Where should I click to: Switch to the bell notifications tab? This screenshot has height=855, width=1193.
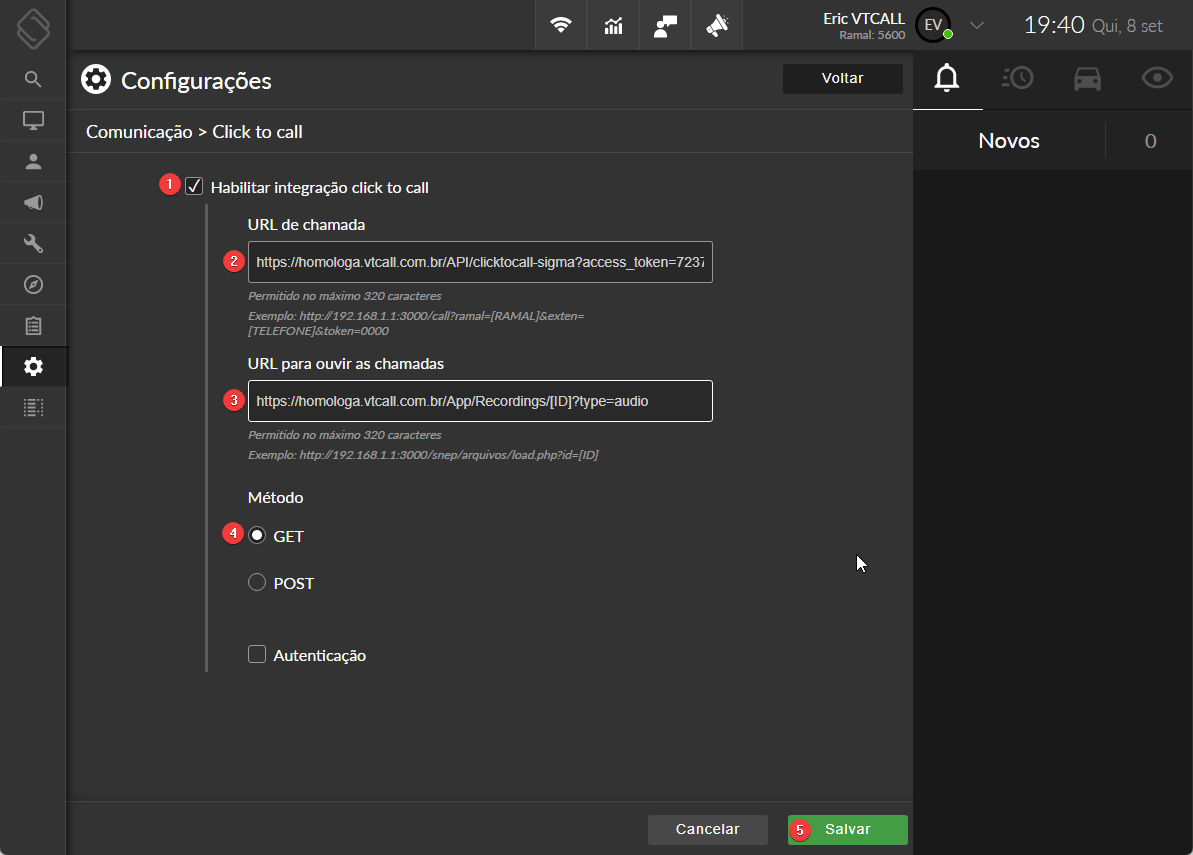point(947,78)
